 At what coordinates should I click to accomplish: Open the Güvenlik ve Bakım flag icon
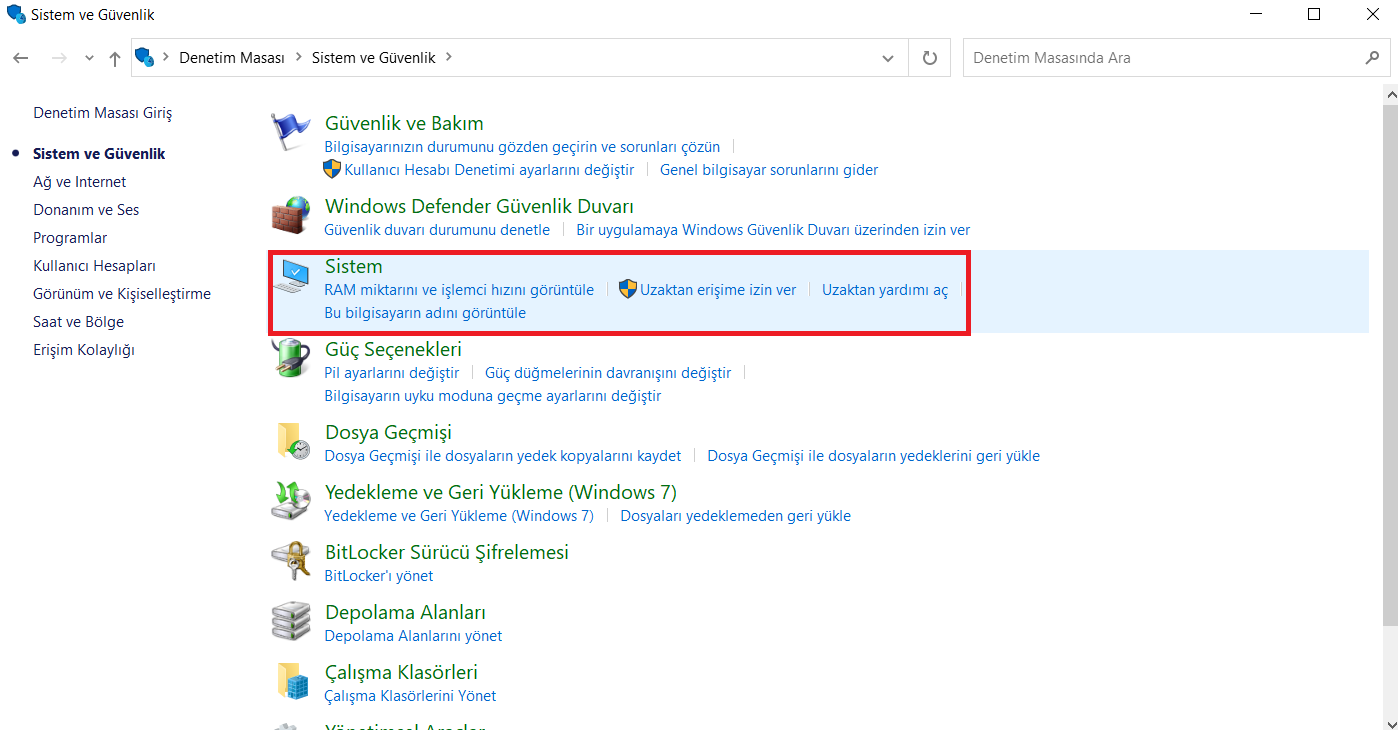292,132
